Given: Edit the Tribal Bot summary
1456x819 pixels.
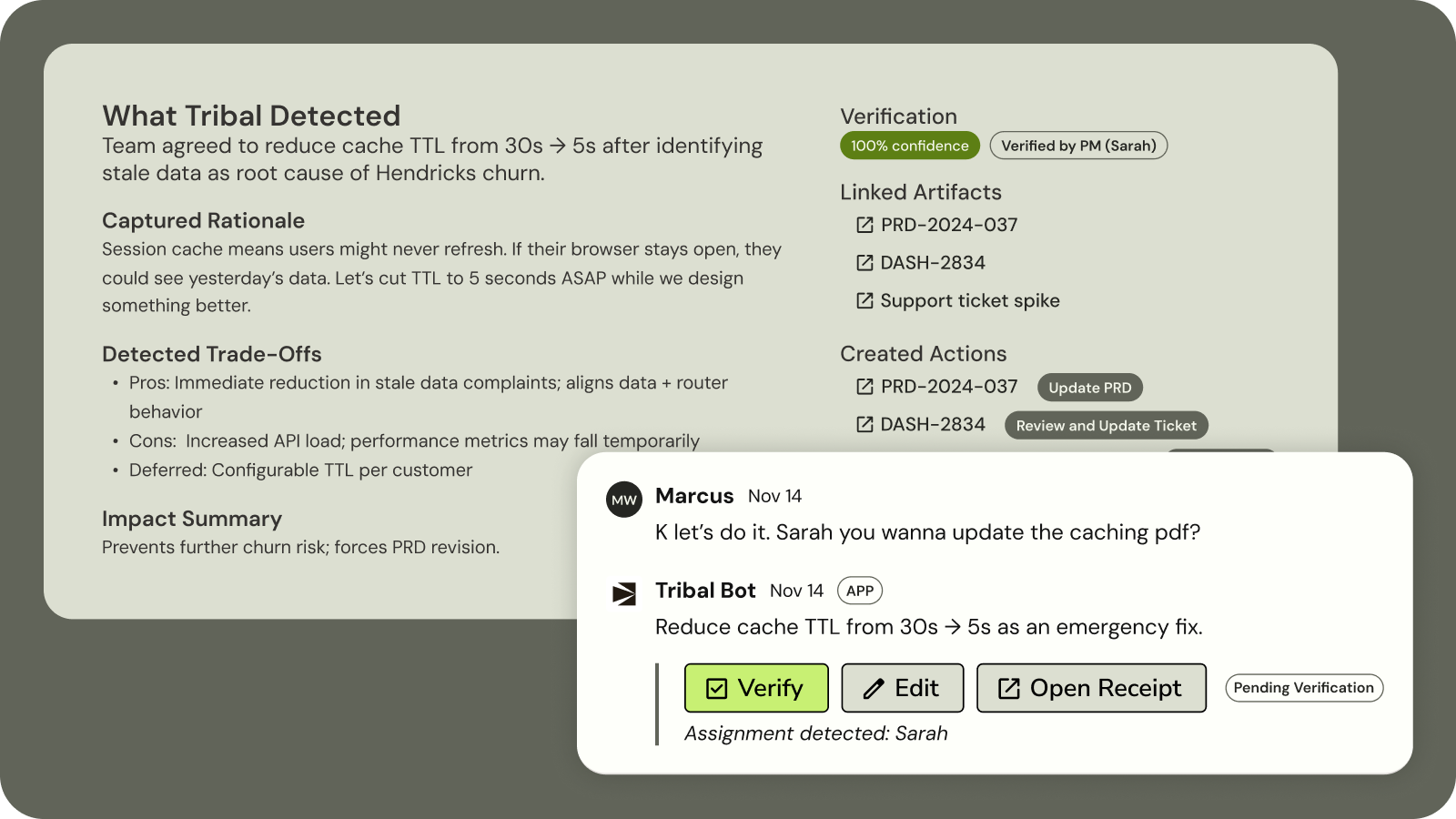Looking at the screenshot, I should (x=902, y=688).
